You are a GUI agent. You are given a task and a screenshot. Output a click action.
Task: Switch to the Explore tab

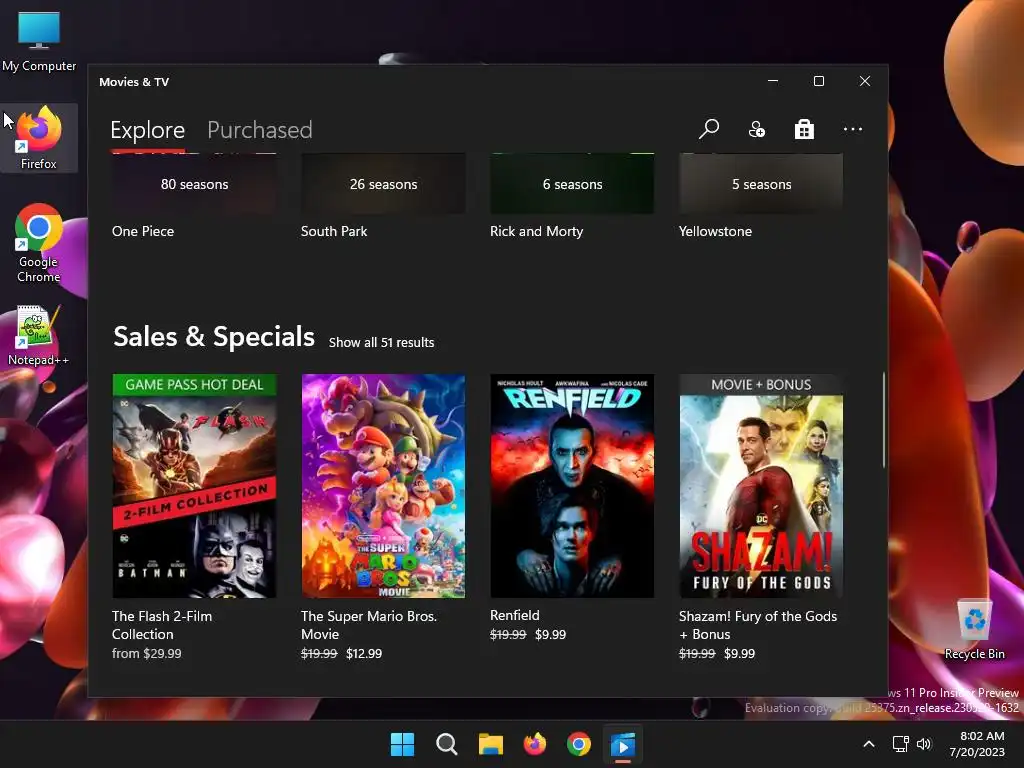click(148, 130)
